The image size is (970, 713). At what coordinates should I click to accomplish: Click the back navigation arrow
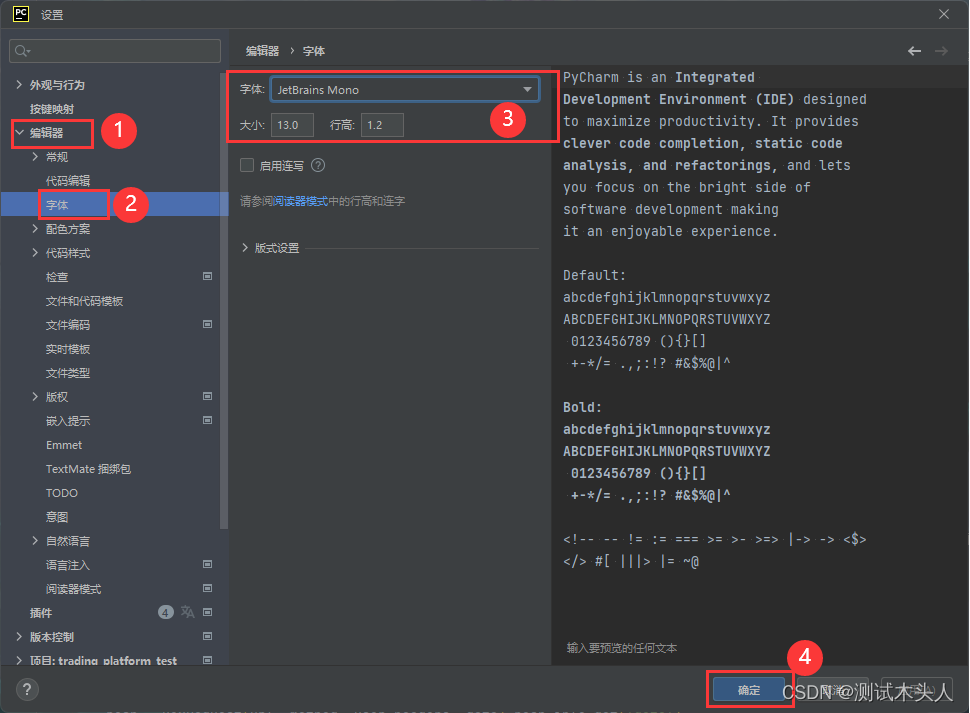914,51
